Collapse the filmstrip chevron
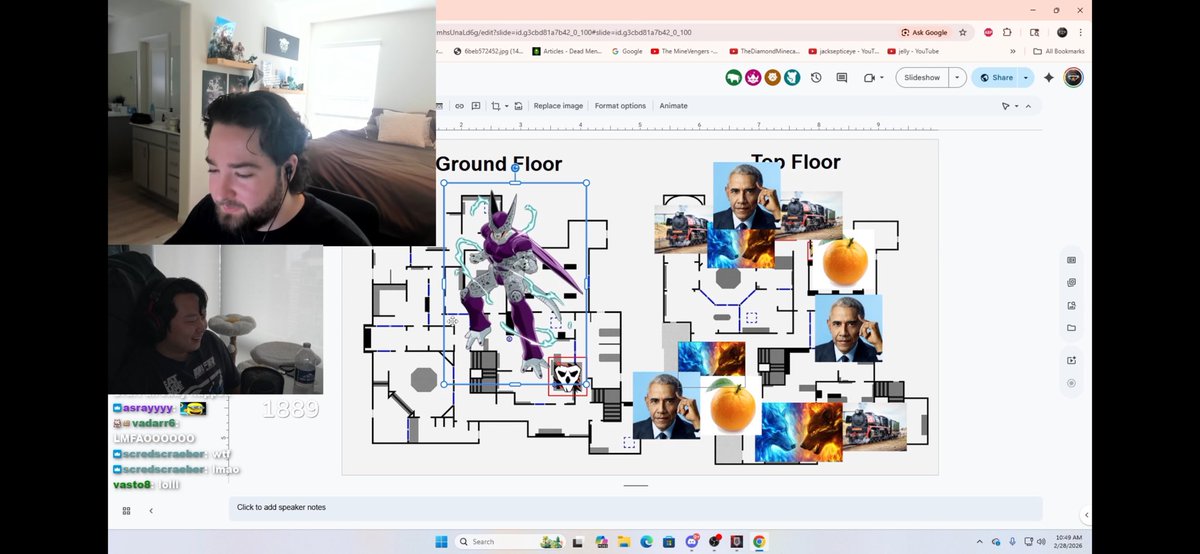This screenshot has width=1200, height=554. (x=151, y=510)
